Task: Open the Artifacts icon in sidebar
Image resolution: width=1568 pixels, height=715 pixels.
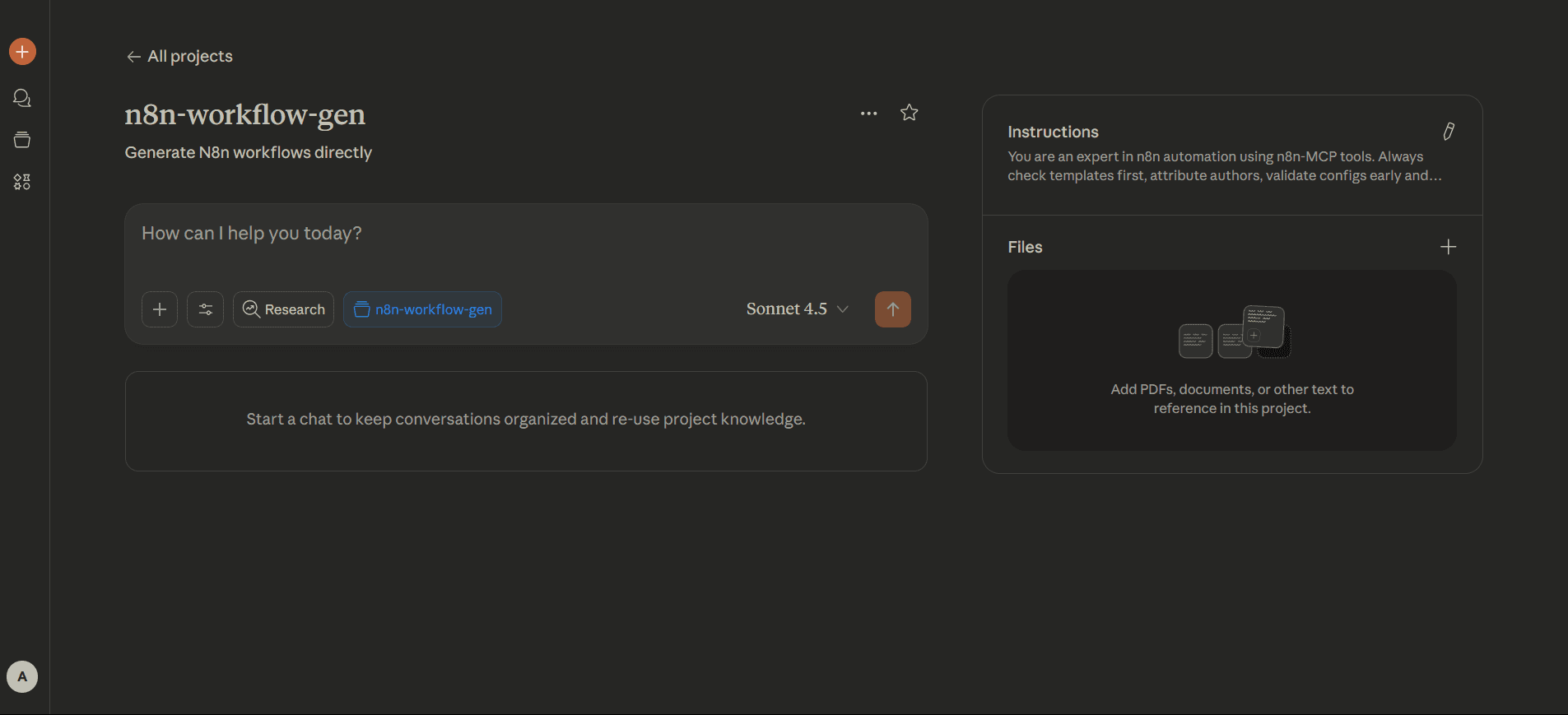Action: (x=22, y=182)
